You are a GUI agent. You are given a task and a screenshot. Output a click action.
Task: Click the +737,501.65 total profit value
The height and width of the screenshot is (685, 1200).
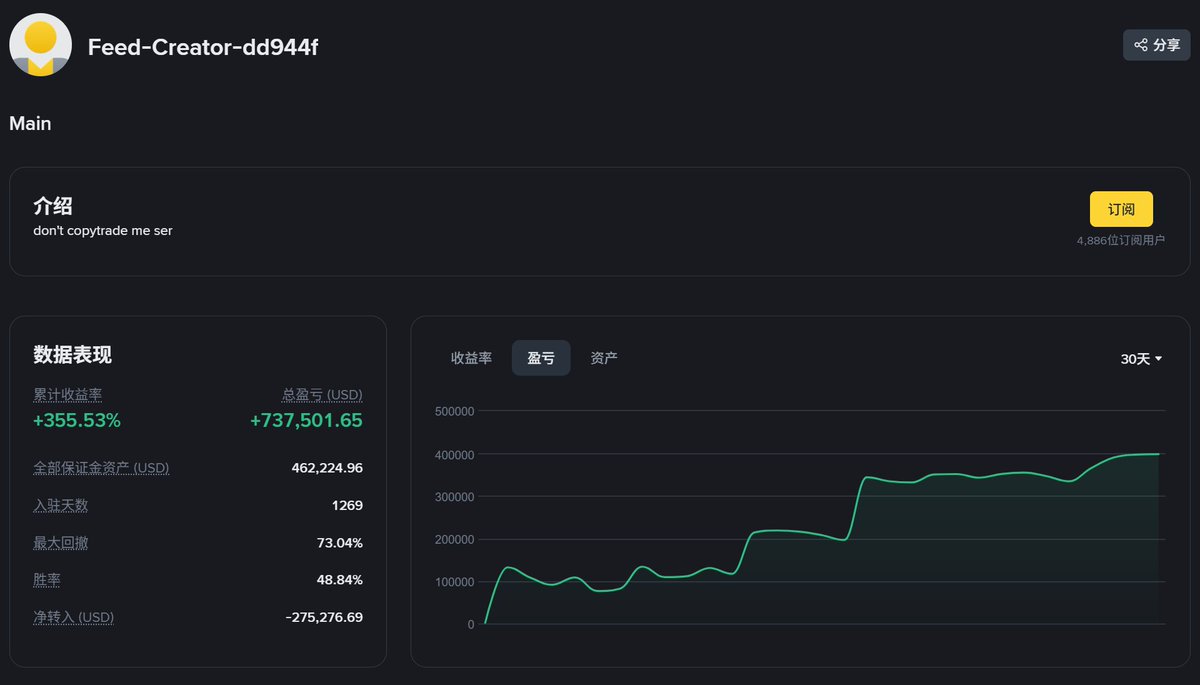pyautogui.click(x=306, y=421)
